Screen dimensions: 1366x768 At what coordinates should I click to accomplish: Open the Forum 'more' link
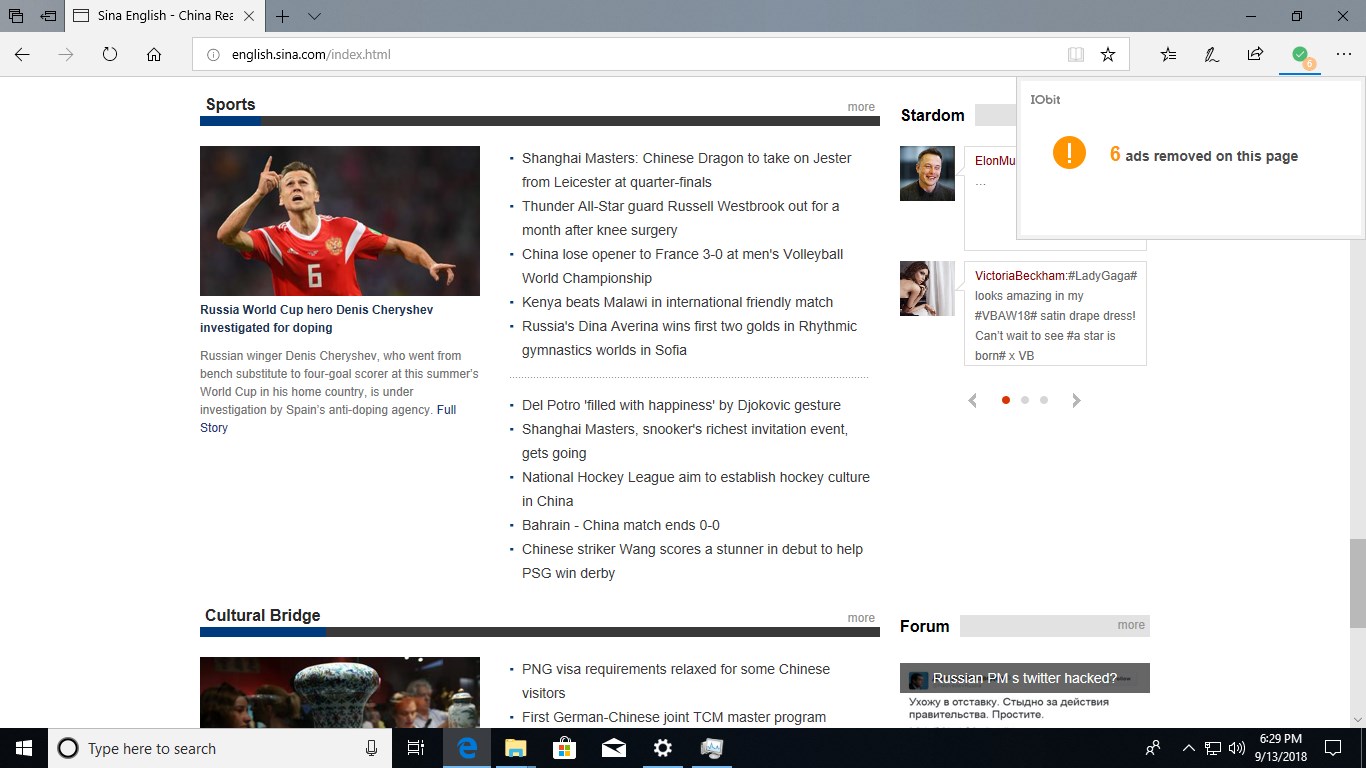click(x=1131, y=625)
